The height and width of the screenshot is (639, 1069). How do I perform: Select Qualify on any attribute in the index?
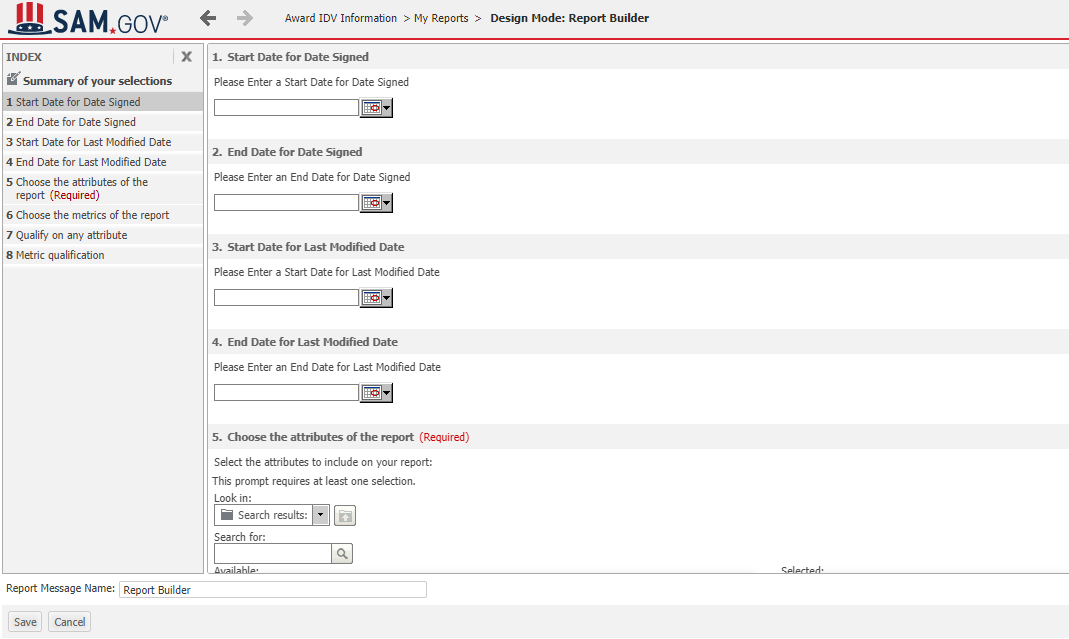pos(72,234)
